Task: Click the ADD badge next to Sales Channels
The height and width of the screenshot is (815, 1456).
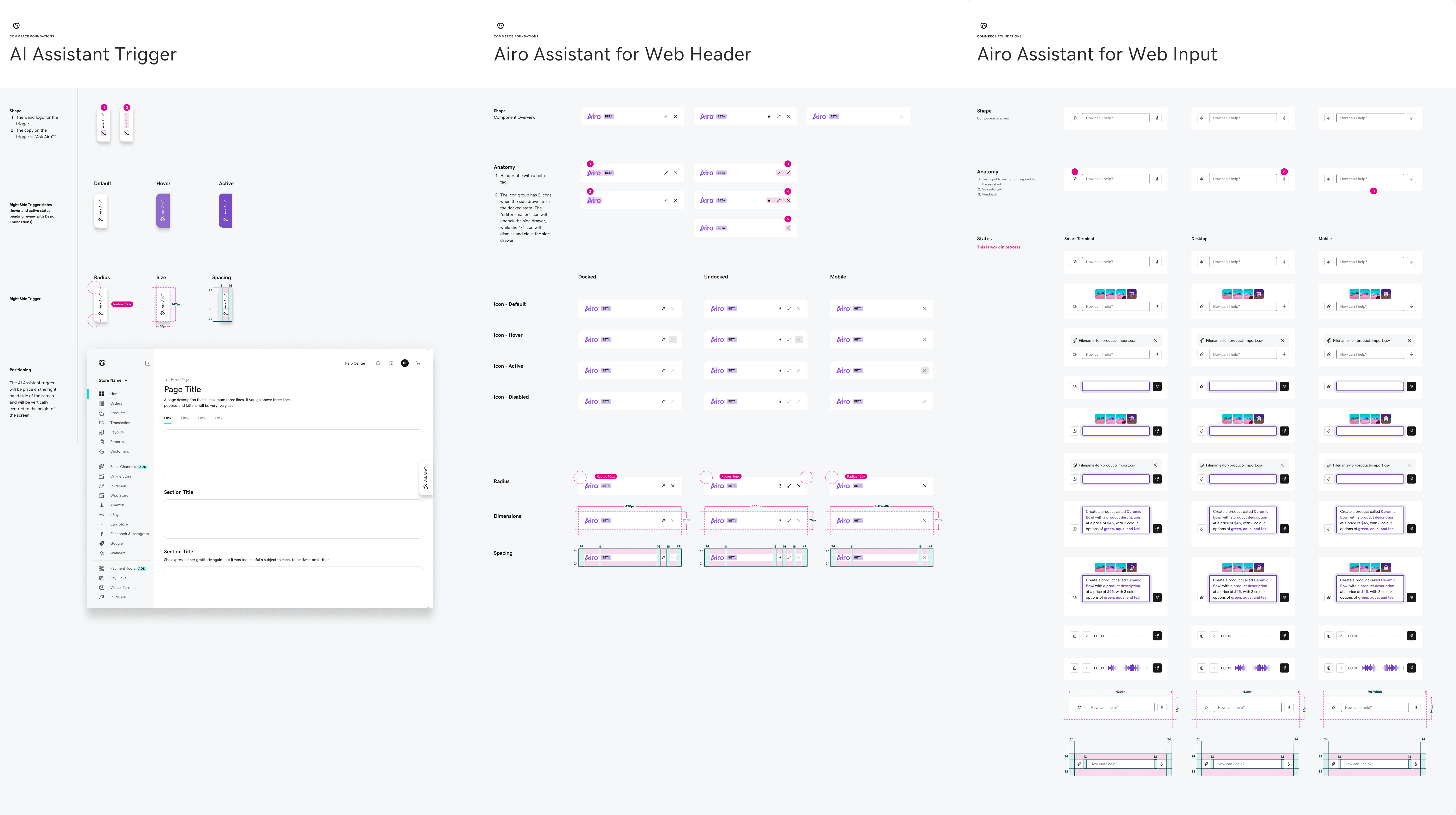Action: click(143, 467)
